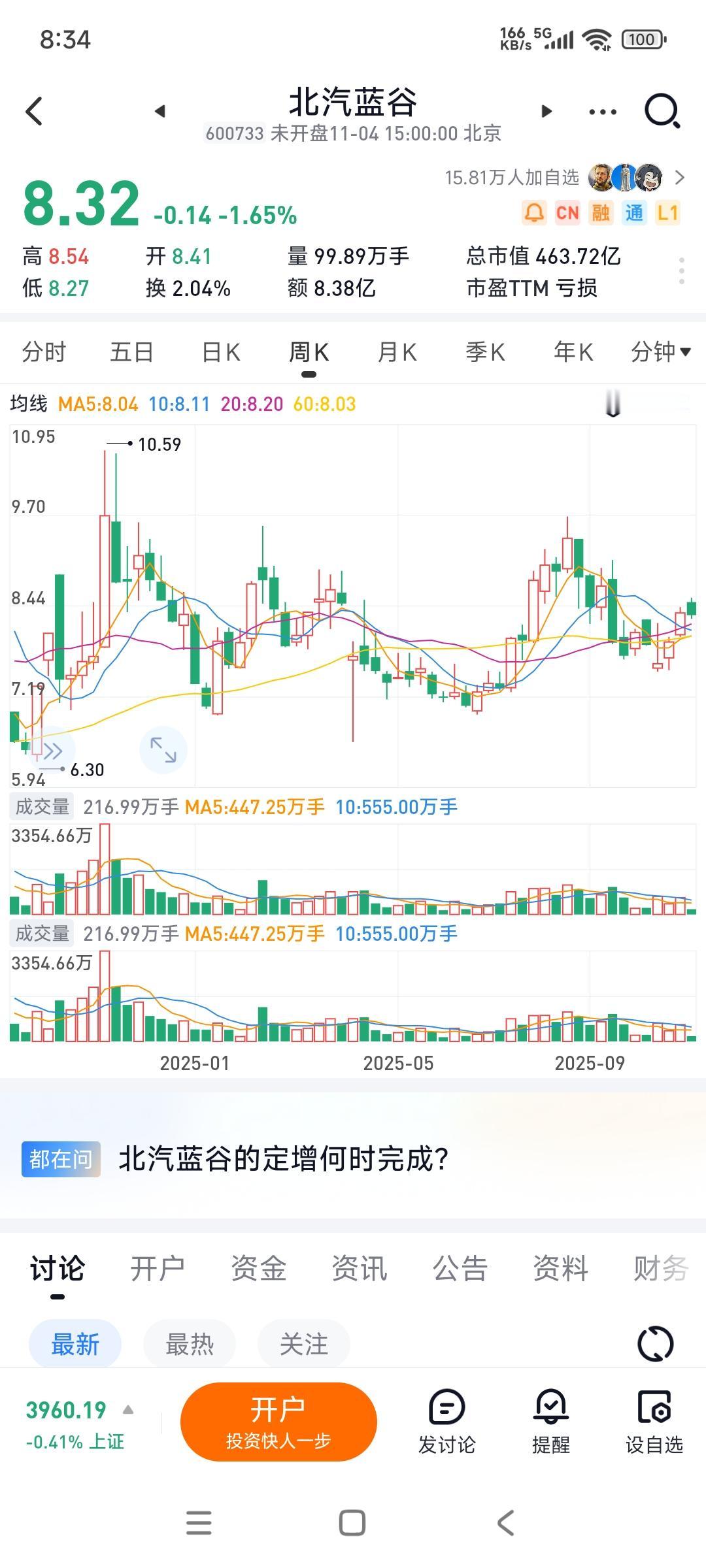Tap the K-line candlestick chart area
The height and width of the screenshot is (1568, 706).
(353, 606)
